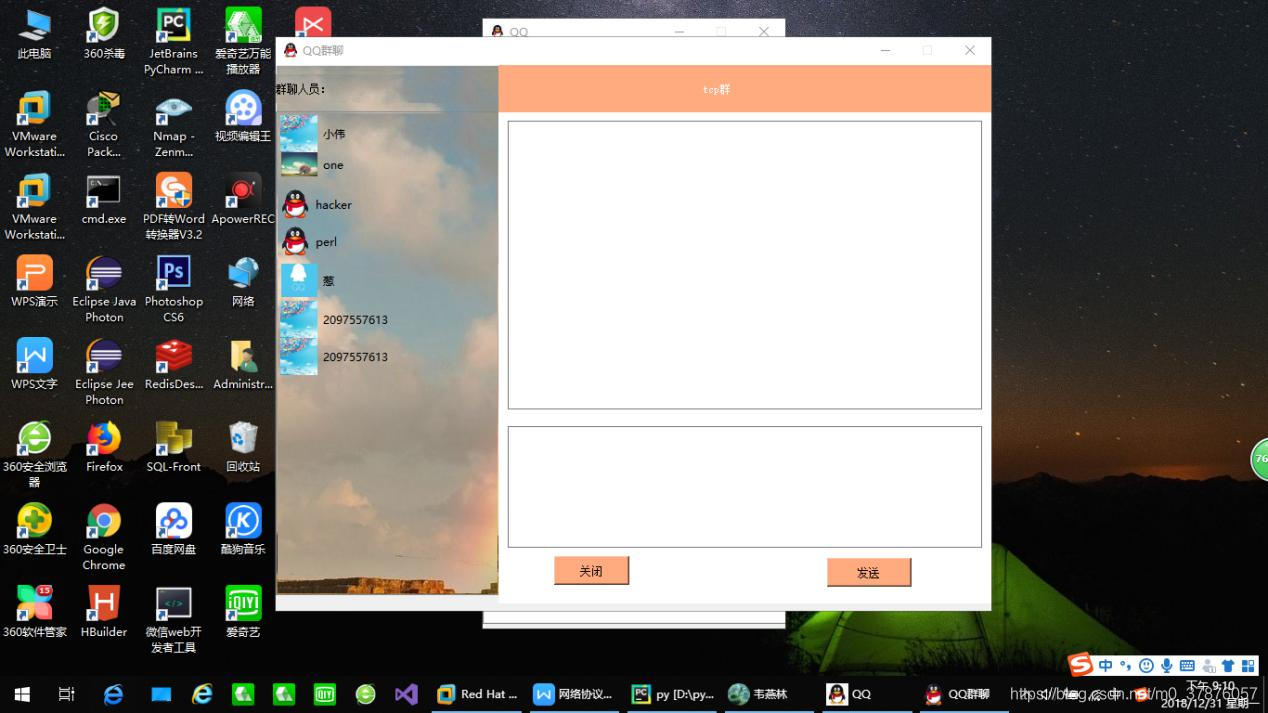This screenshot has width=1268, height=713.
Task: Open the 回收站 recycle bin
Action: click(243, 447)
